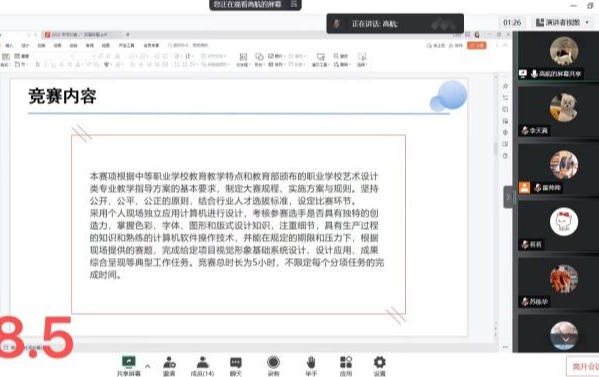This screenshot has width=599, height=377.
Task: Expand the arrow beside 共享屏幕
Action: click(x=148, y=366)
